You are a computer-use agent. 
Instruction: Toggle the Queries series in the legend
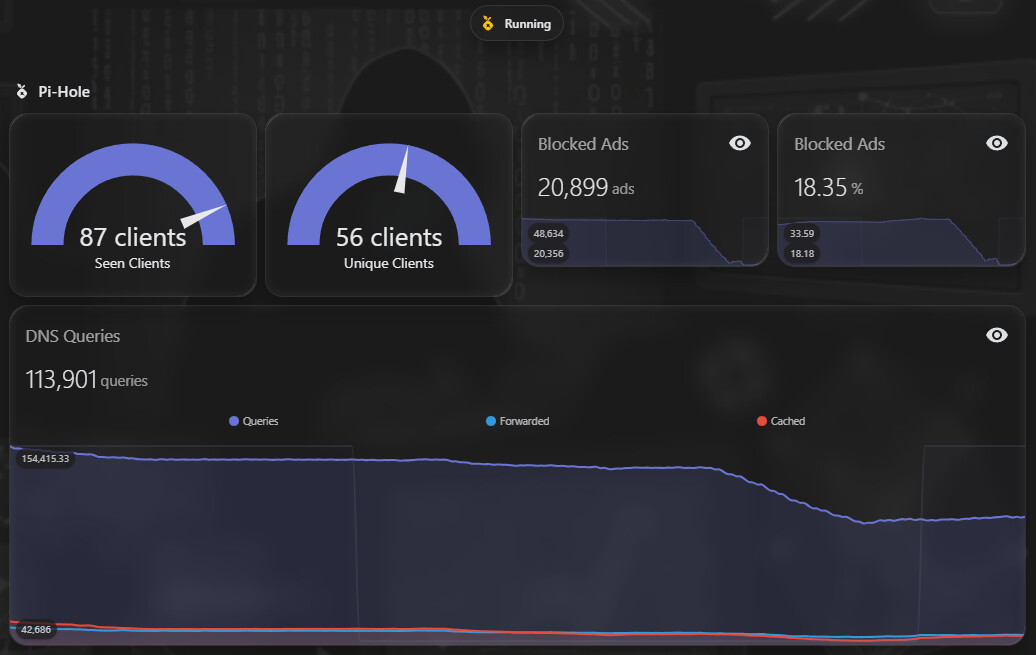click(253, 421)
